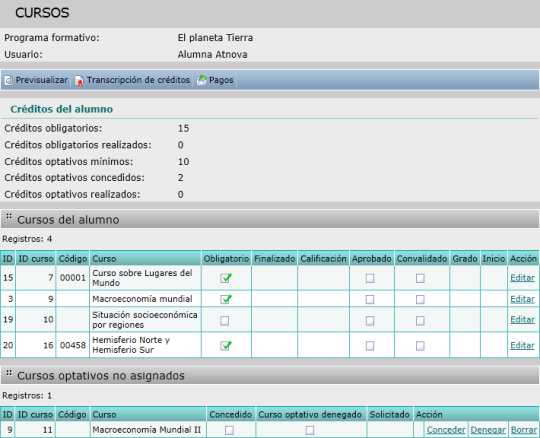Screen dimensions: 540x438
Task: Collapse the Cursos del alumno section grip
Action: tap(9, 217)
